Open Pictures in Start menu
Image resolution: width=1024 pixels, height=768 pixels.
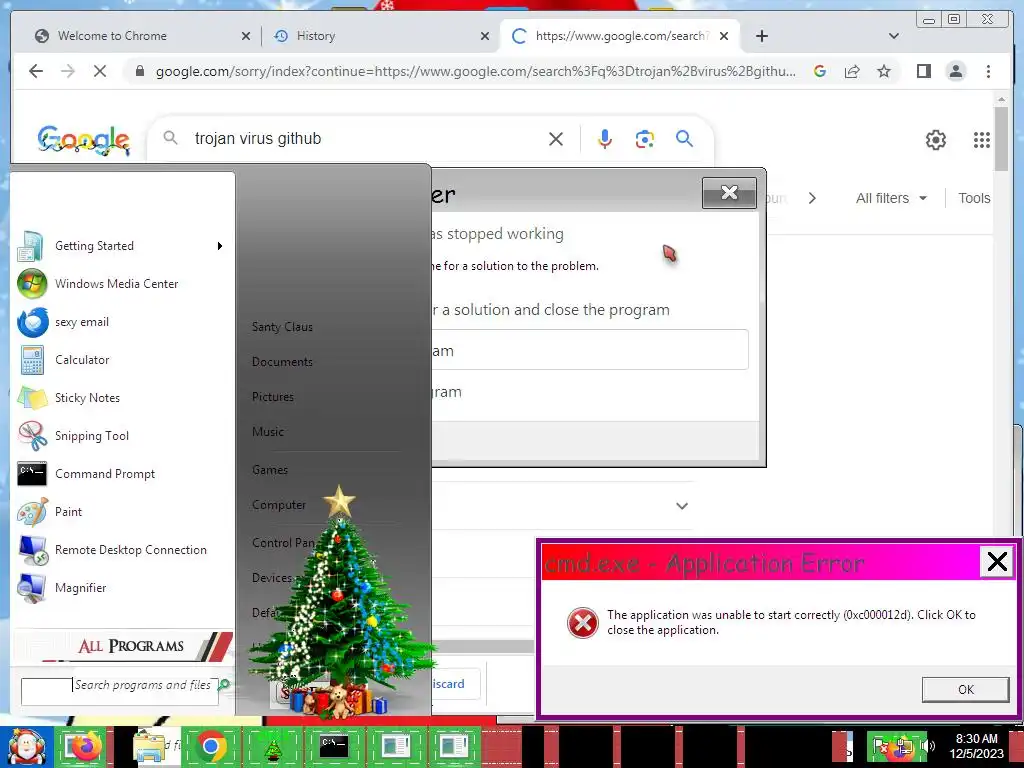tap(273, 397)
